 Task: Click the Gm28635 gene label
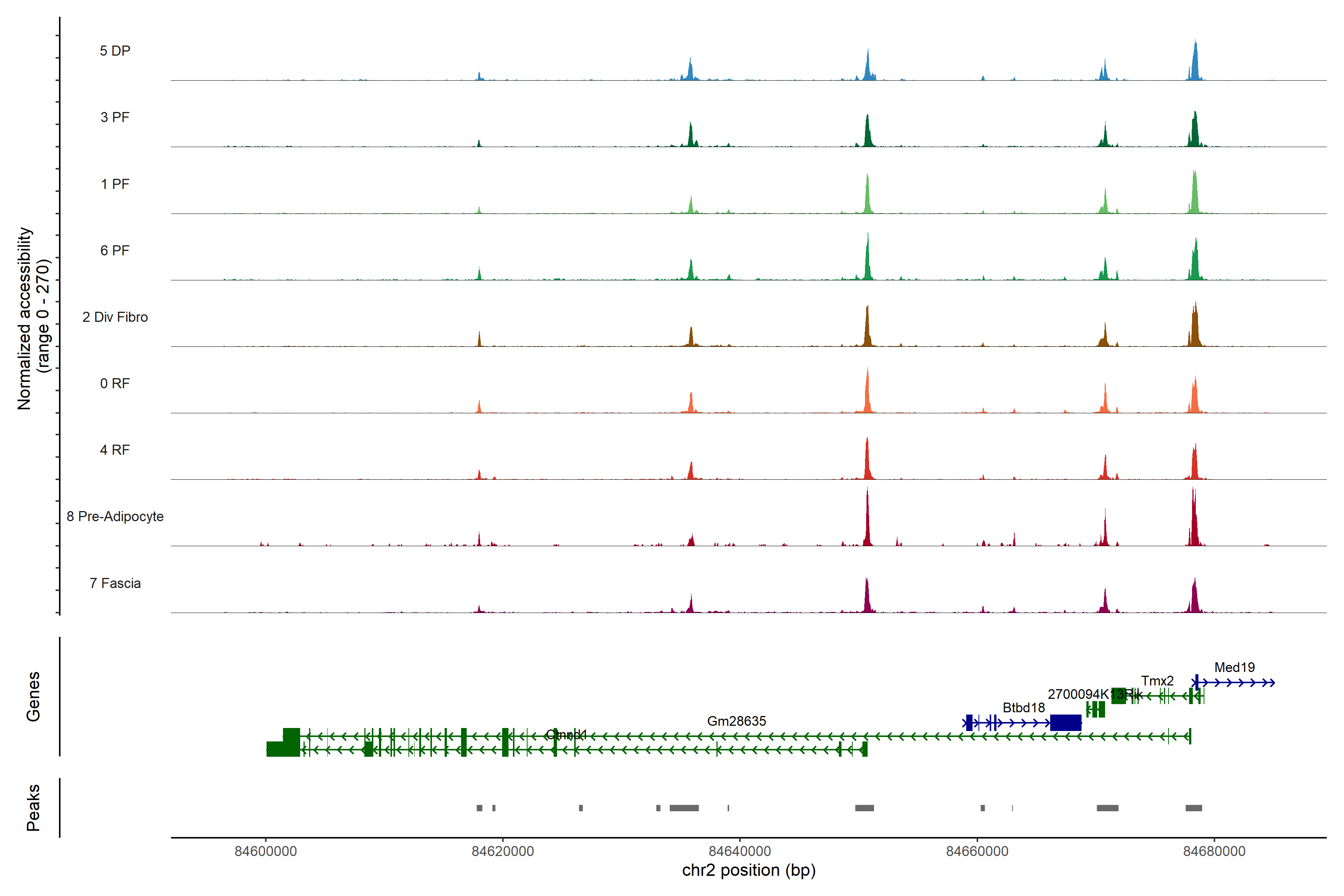pyautogui.click(x=737, y=721)
